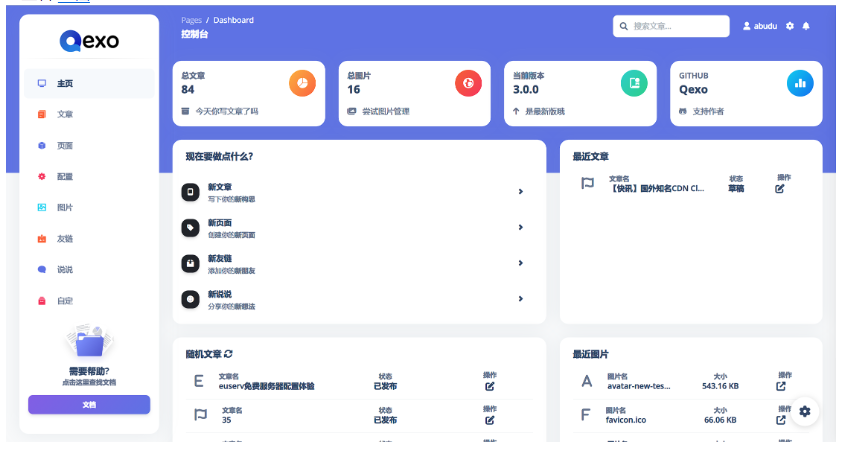Expand the 新友链 quick action arrow

[520, 263]
